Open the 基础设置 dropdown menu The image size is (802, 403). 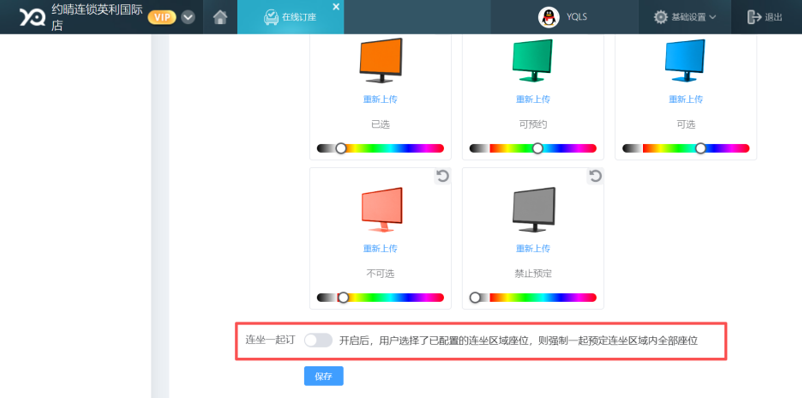[684, 17]
